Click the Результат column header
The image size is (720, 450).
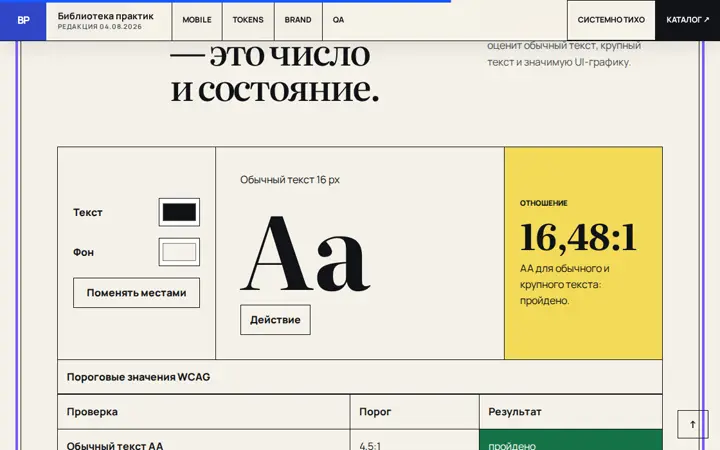(x=571, y=412)
